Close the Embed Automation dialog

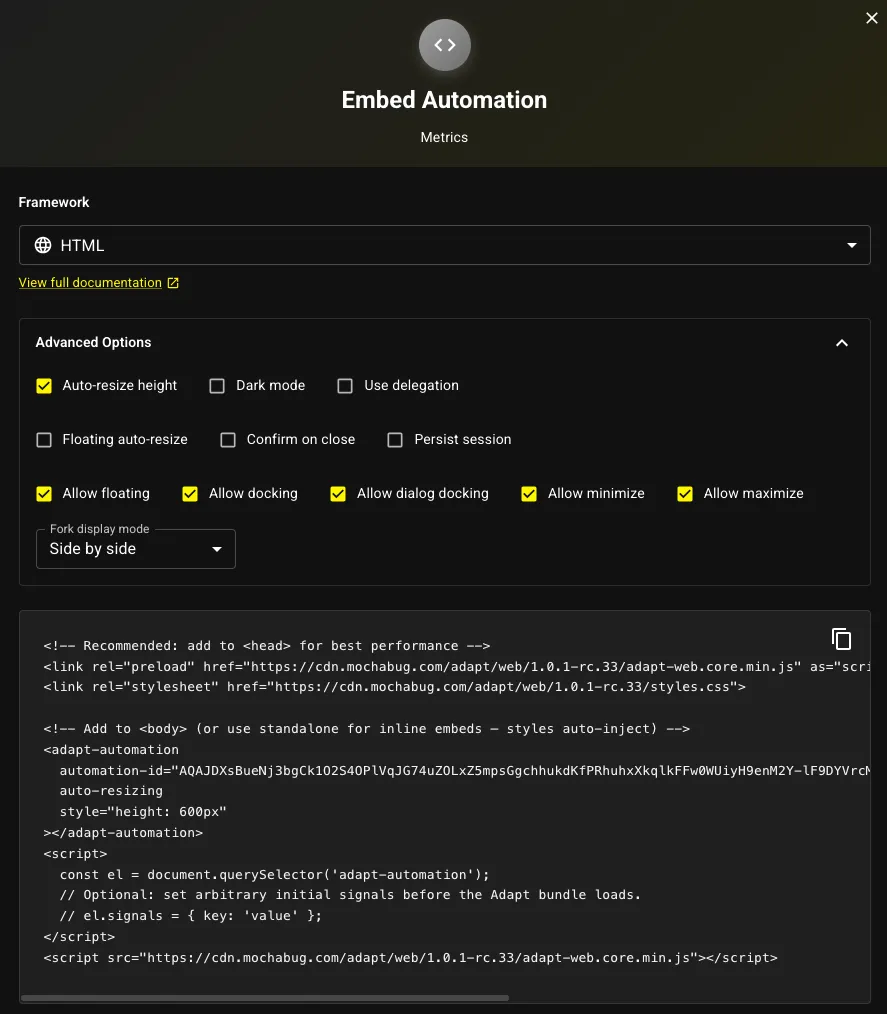[871, 18]
